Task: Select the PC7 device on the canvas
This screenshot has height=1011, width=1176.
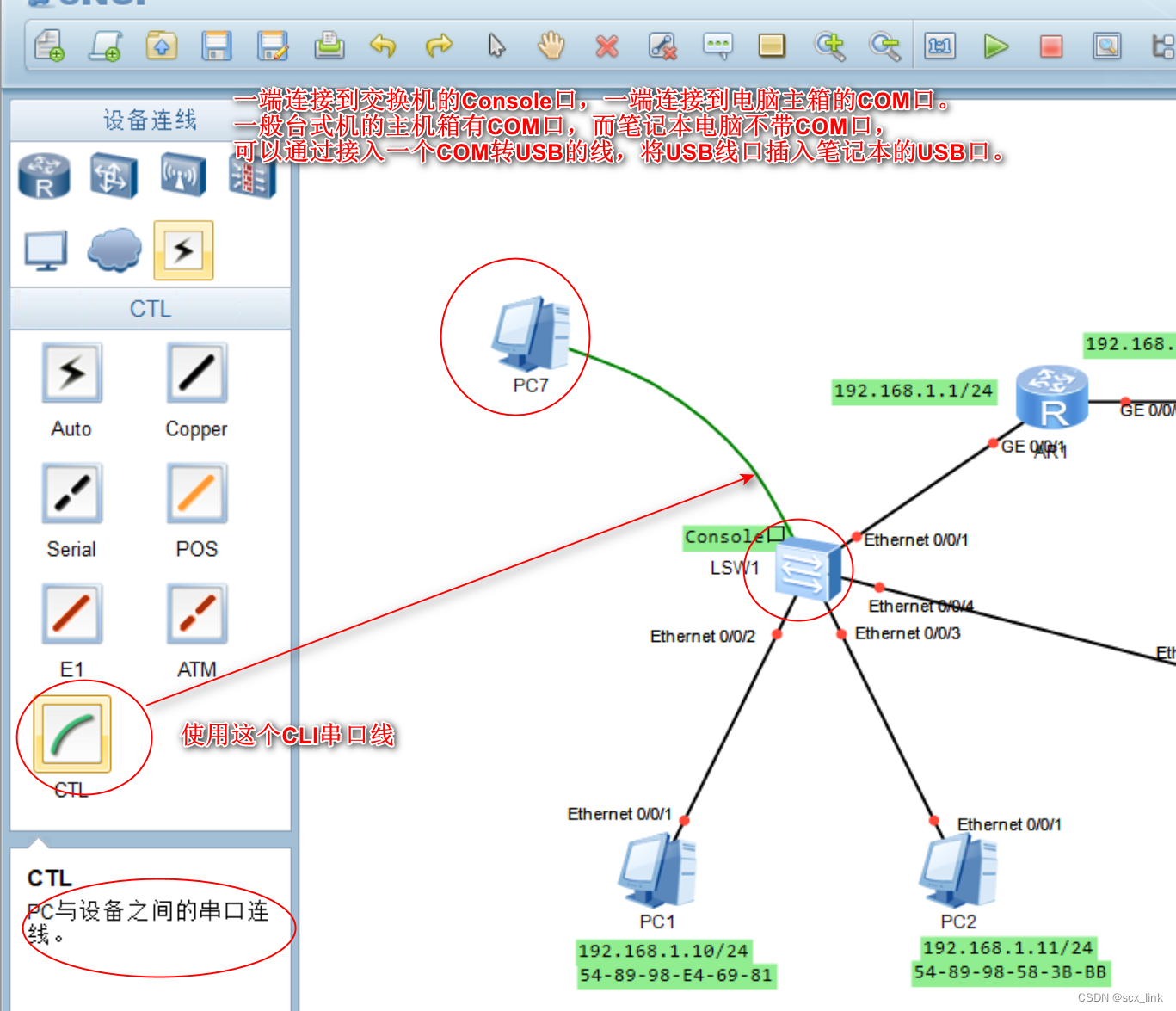Action: 531,333
